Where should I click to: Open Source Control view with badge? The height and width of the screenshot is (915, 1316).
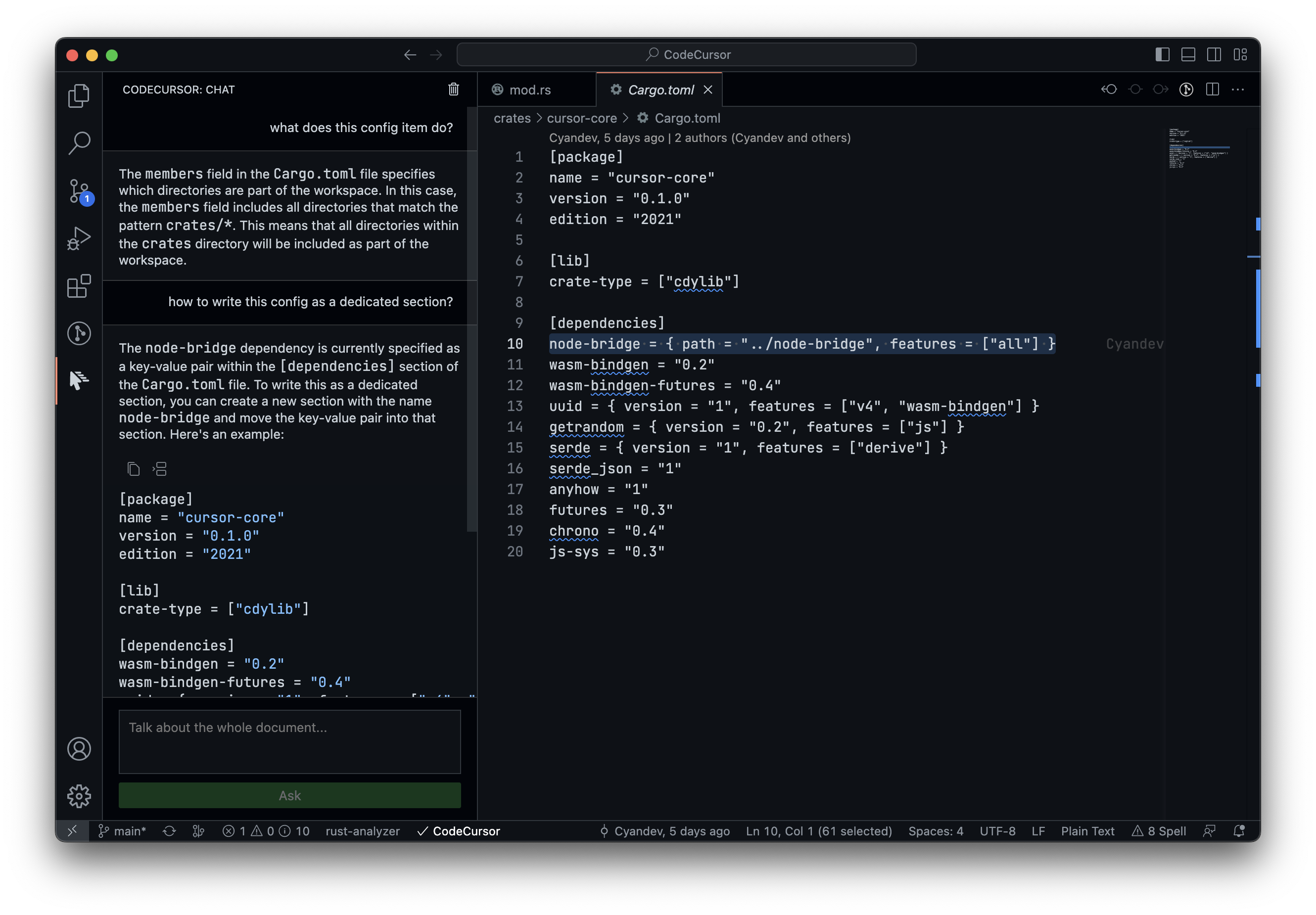tap(79, 191)
